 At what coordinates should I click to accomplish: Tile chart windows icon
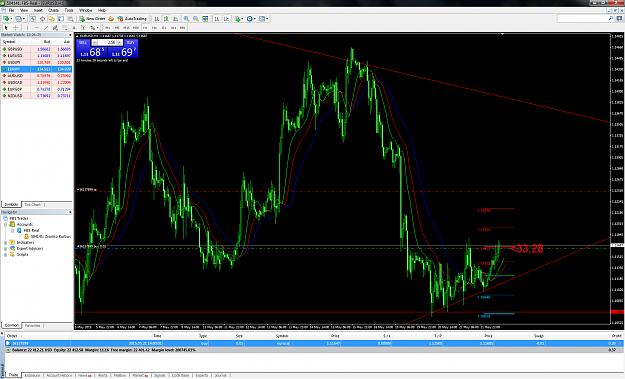[x=205, y=19]
